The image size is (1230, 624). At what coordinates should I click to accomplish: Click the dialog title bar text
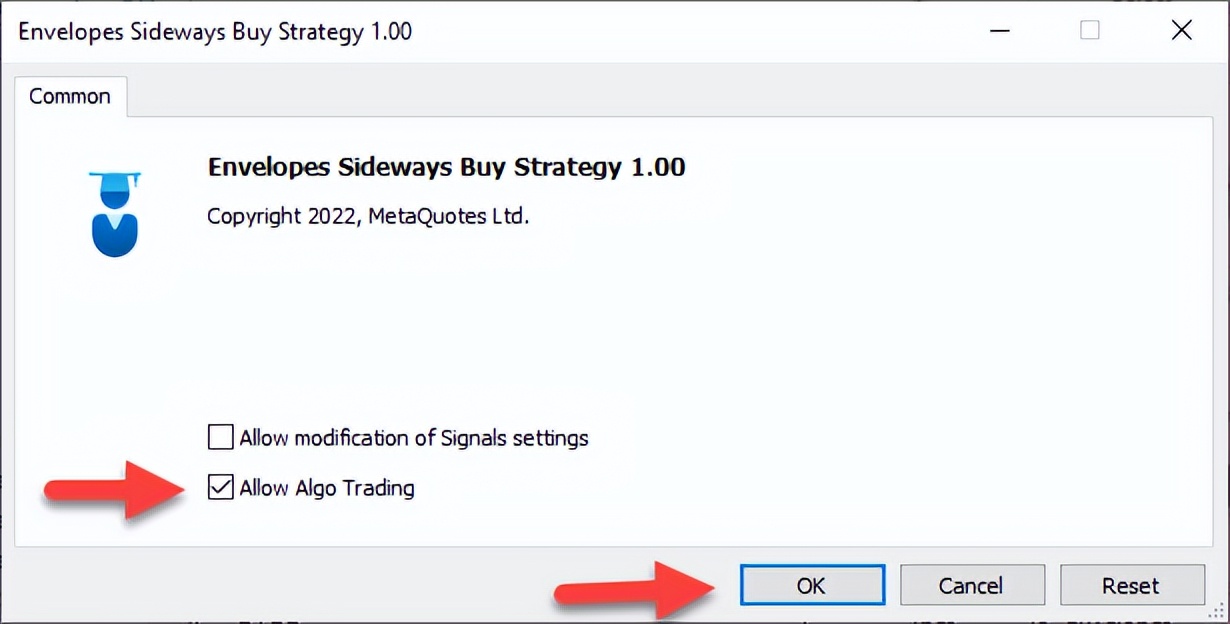(215, 31)
